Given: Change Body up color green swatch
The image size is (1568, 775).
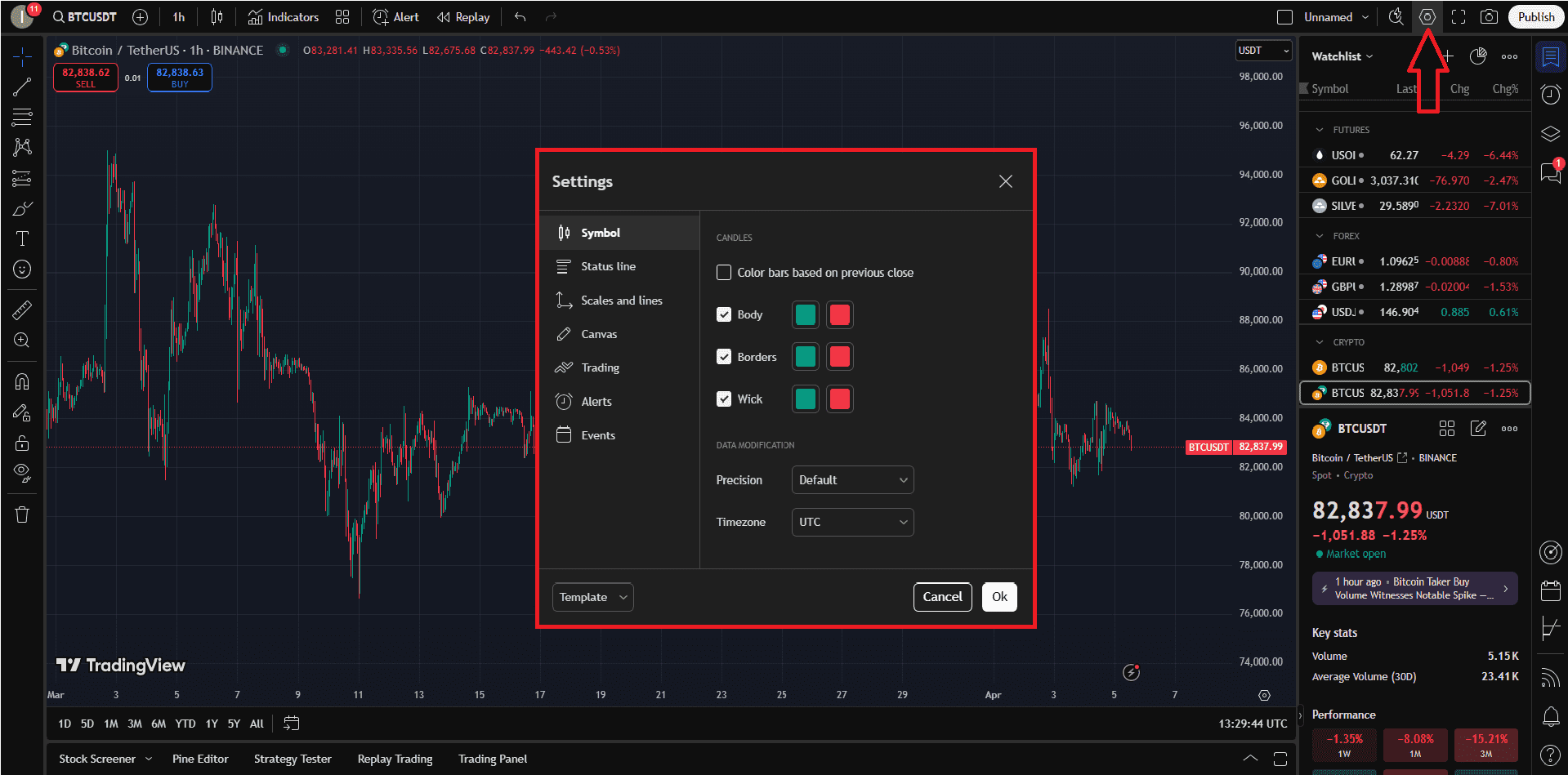Looking at the screenshot, I should (x=805, y=314).
